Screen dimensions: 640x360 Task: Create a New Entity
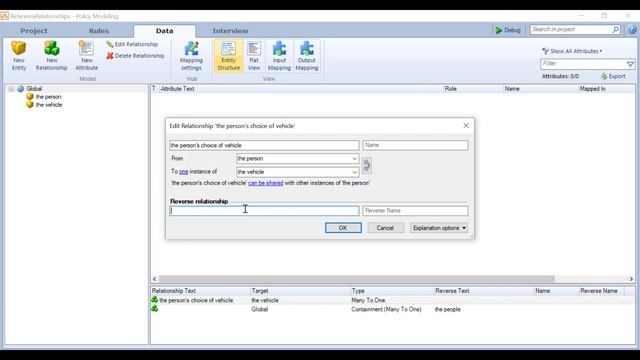[x=19, y=56]
